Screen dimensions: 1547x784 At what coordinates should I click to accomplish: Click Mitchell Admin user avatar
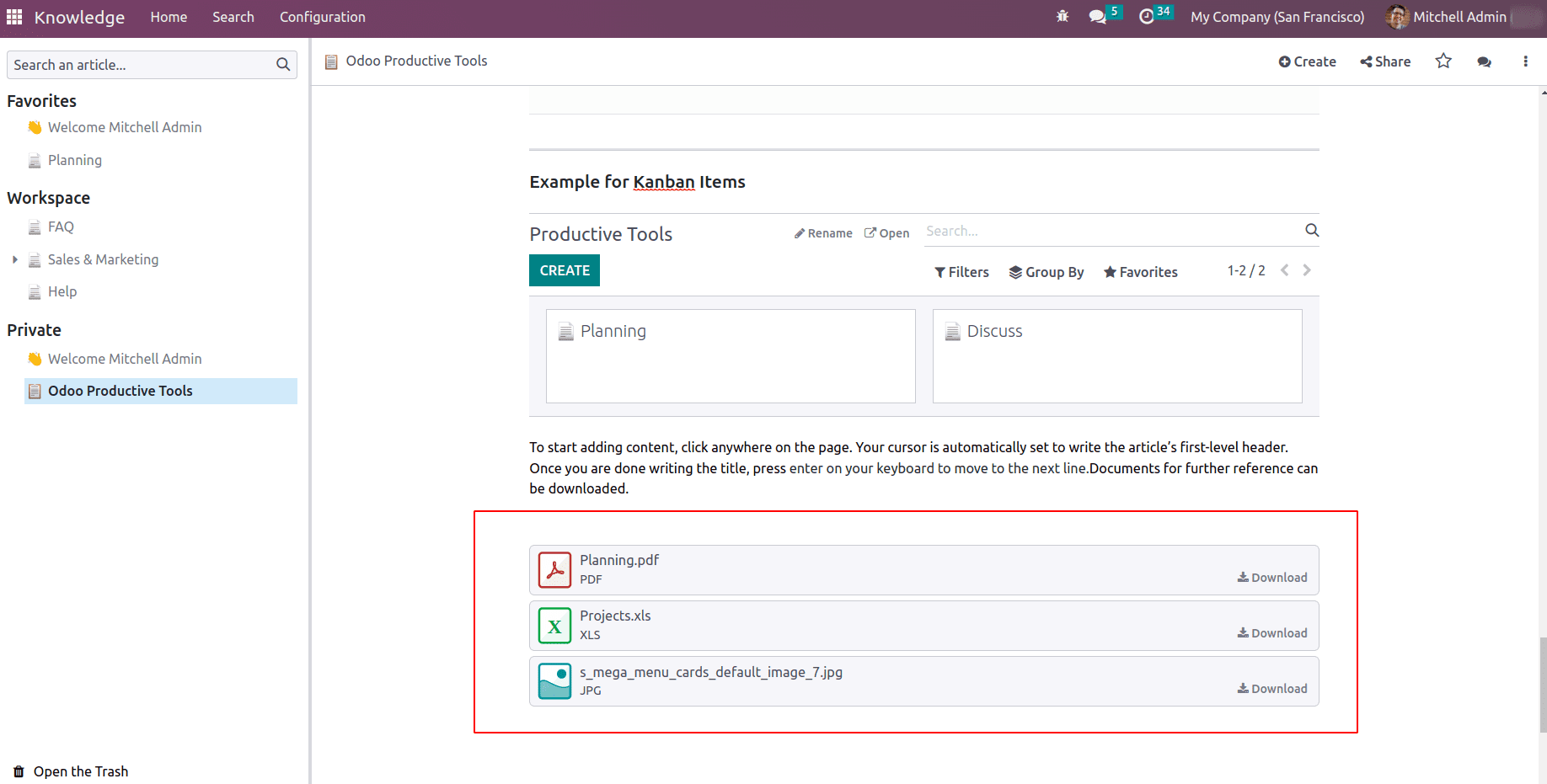[1397, 17]
